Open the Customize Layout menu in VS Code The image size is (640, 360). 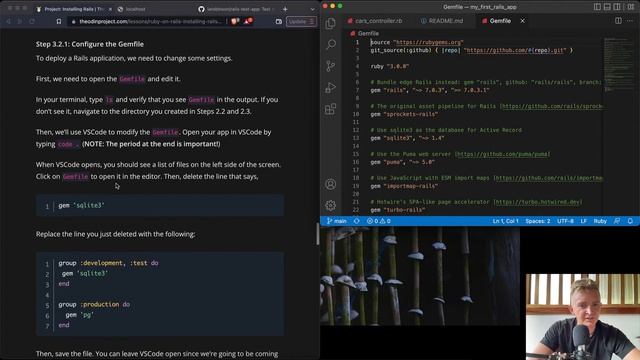click(630, 7)
